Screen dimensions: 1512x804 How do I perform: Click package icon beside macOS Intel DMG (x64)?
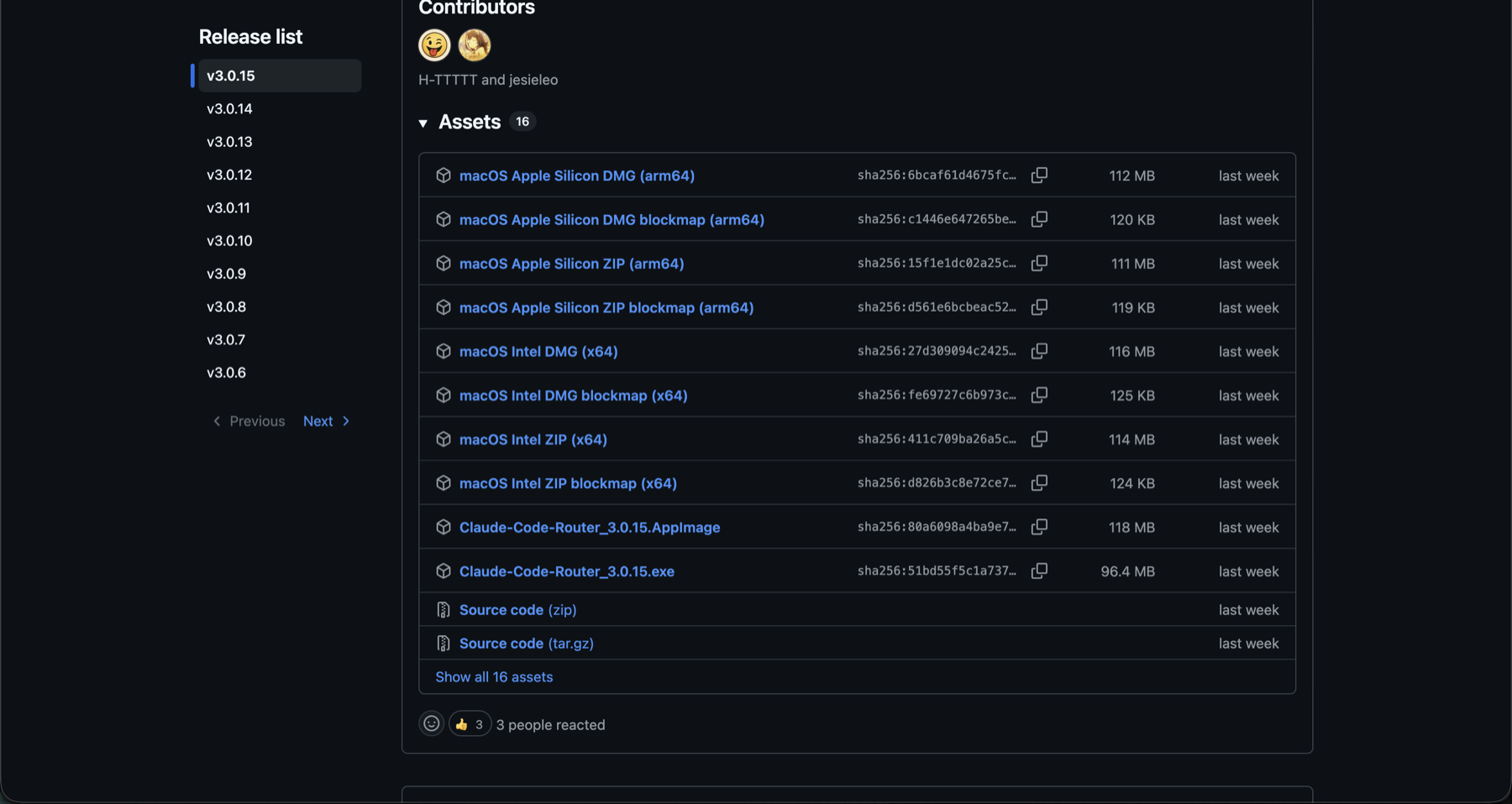click(444, 351)
